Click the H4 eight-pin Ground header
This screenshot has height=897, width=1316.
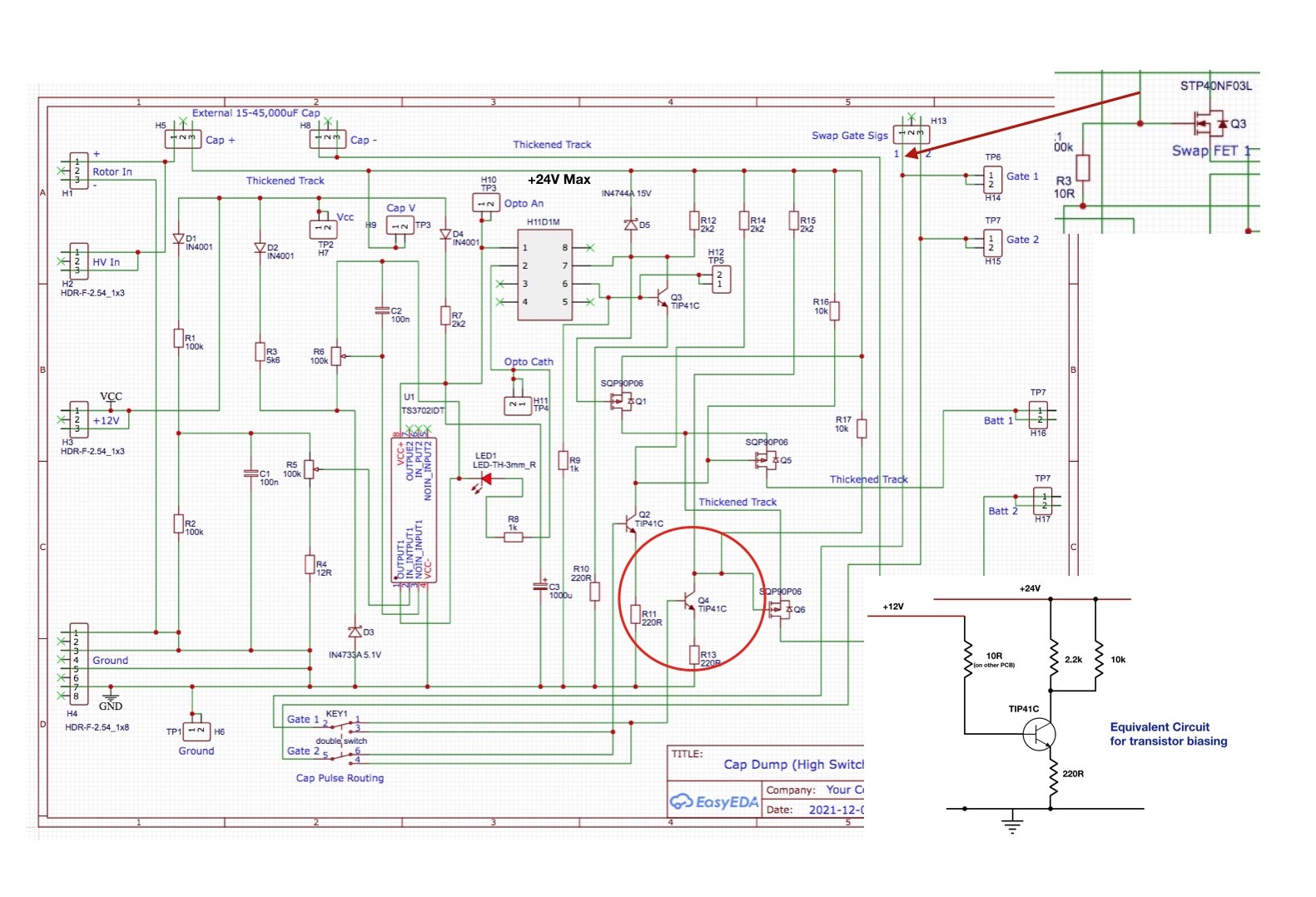click(78, 664)
